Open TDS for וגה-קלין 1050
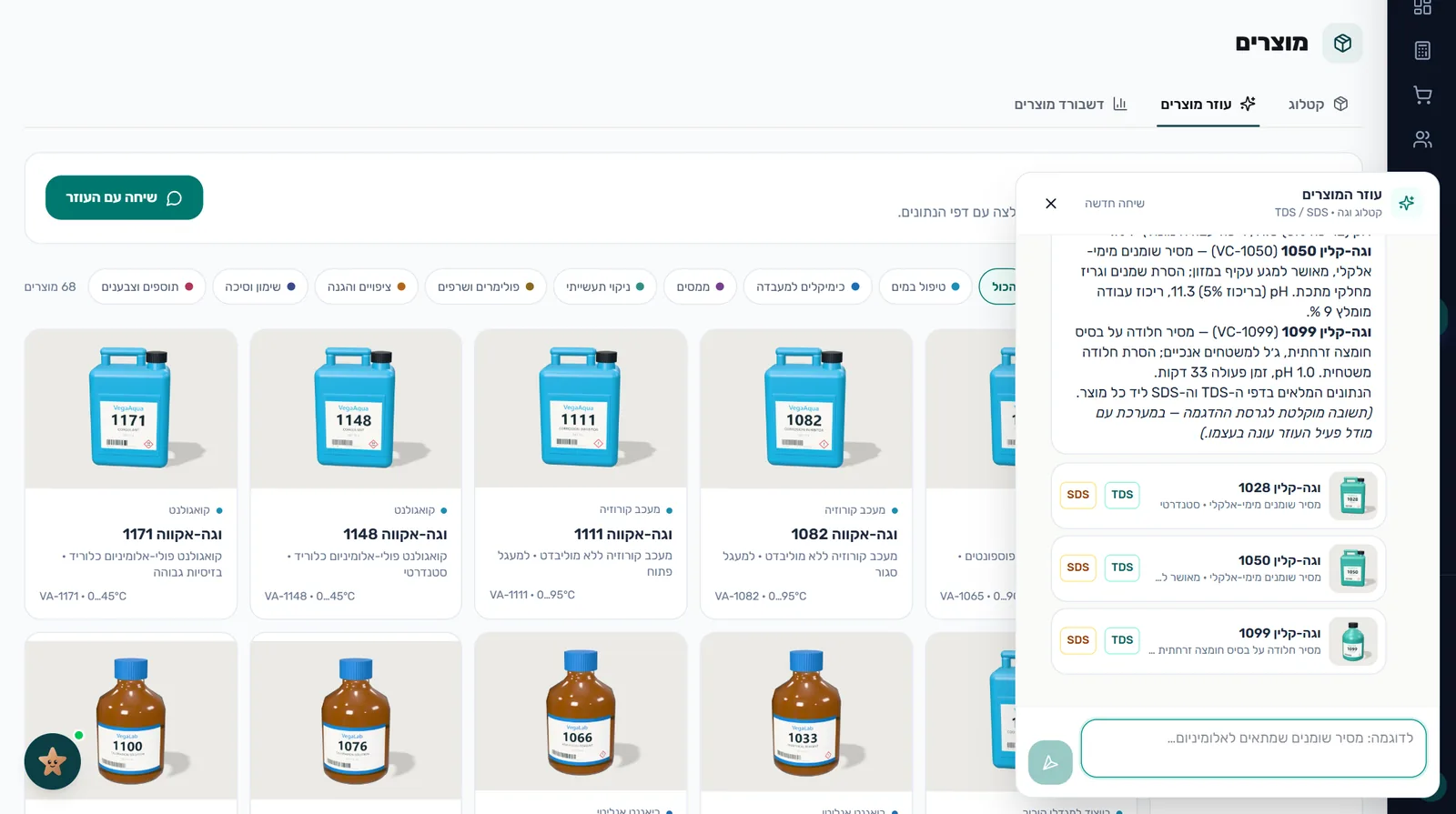This screenshot has height=814, width=1456. 1122,568
